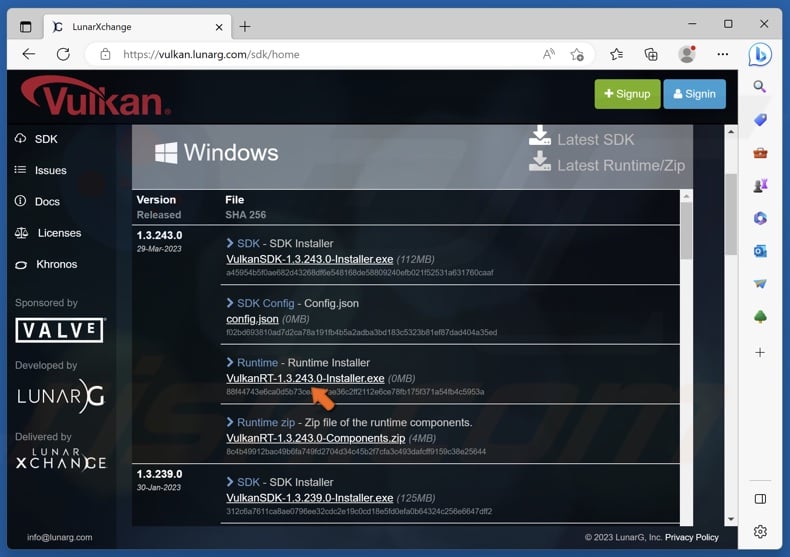Open Licenses in the left menu
This screenshot has width=790, height=557.
(x=48, y=233)
